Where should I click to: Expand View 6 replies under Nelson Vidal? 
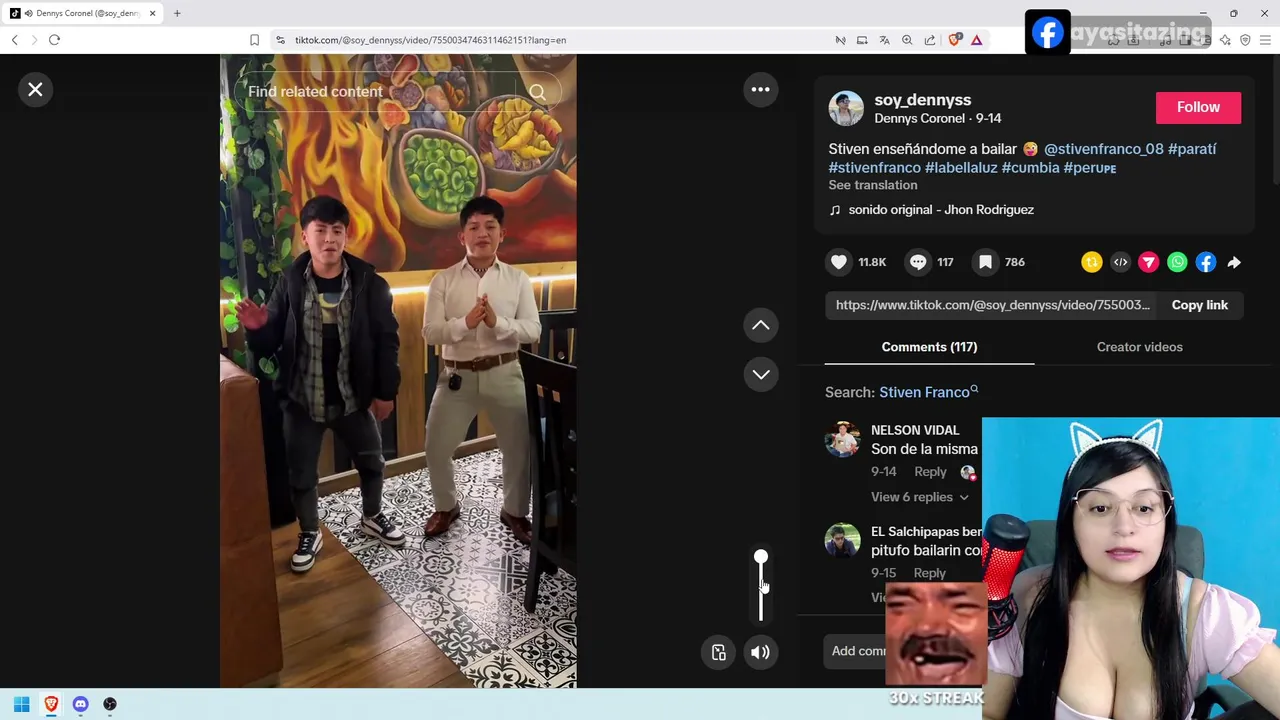pos(919,497)
